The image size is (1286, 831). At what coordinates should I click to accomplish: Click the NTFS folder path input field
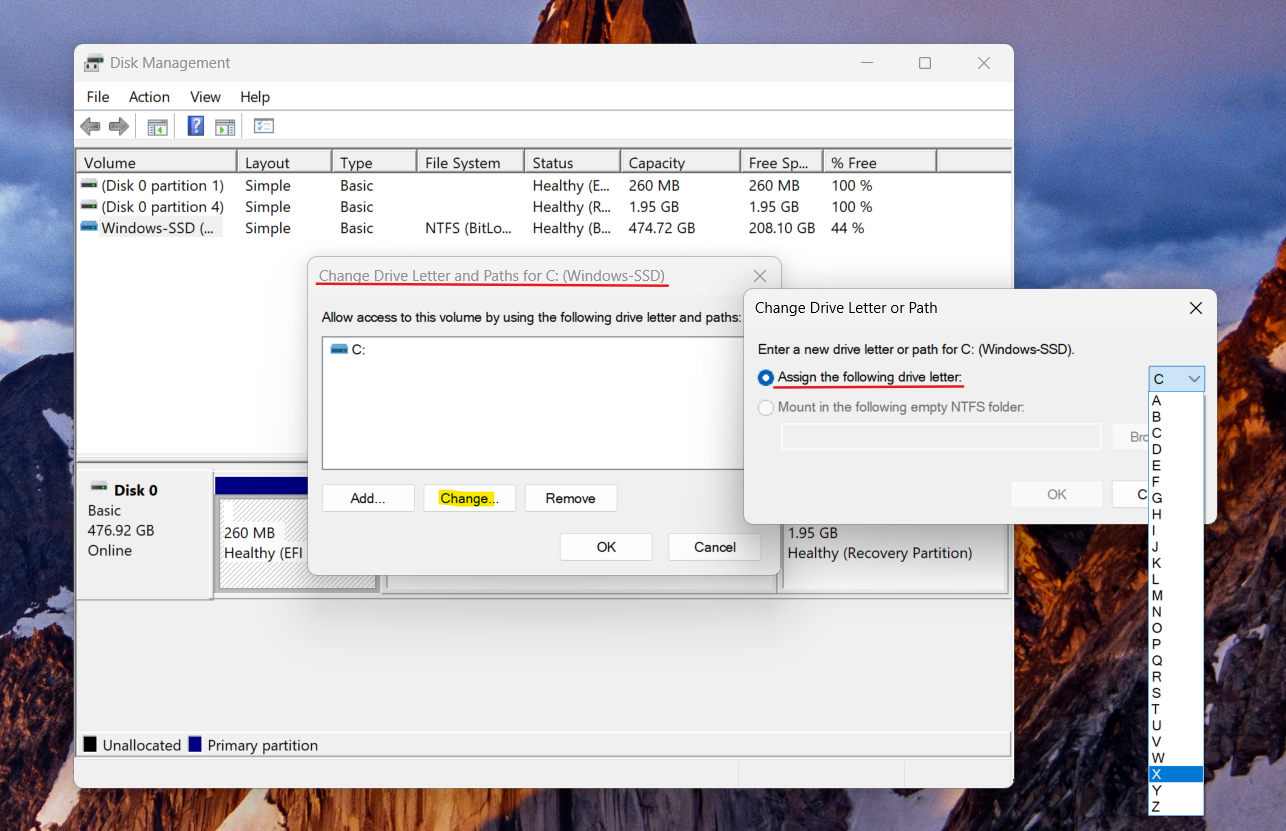pos(941,436)
